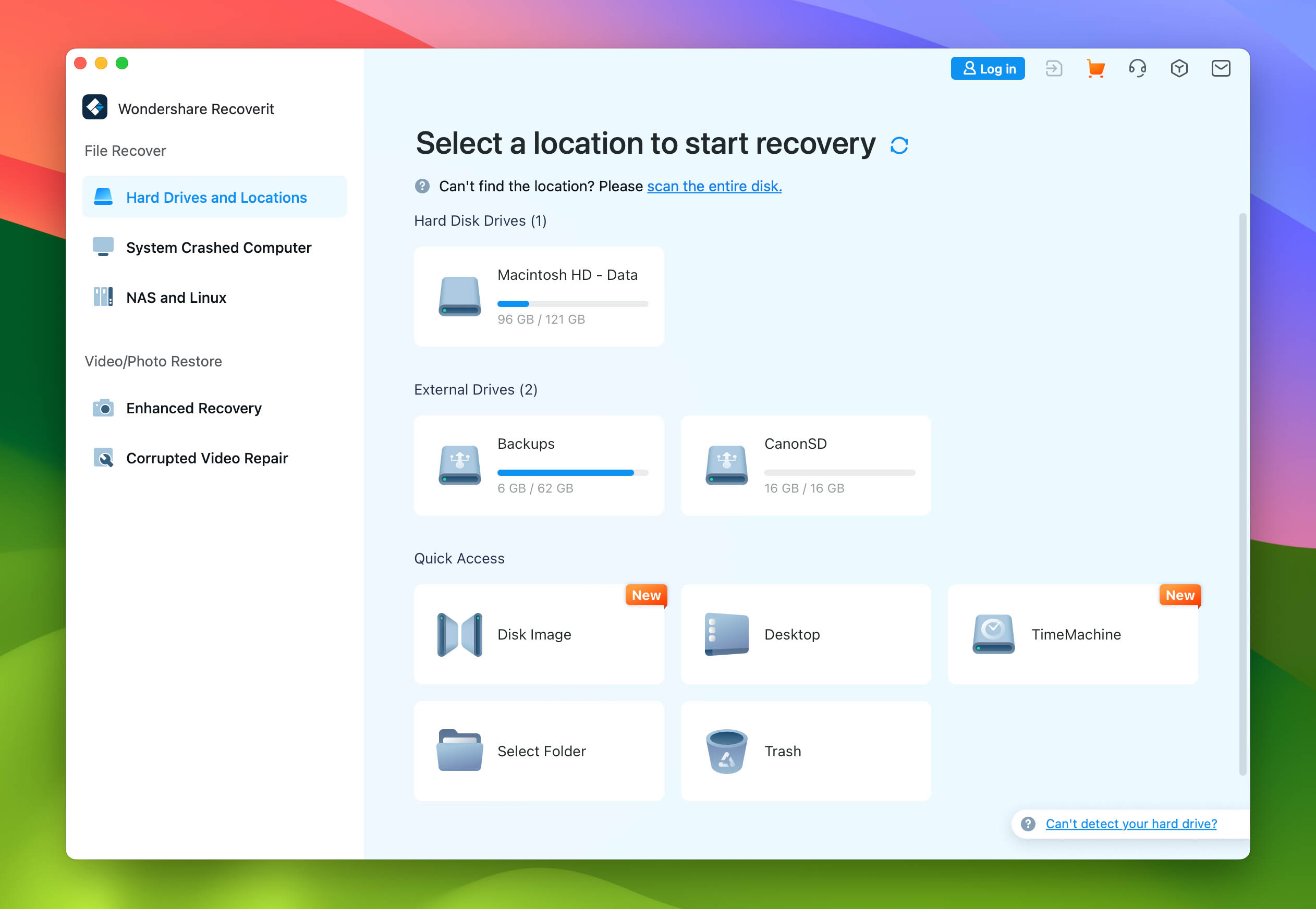Open the import/sign-in arrow icon
The image size is (1316, 909).
pos(1054,68)
